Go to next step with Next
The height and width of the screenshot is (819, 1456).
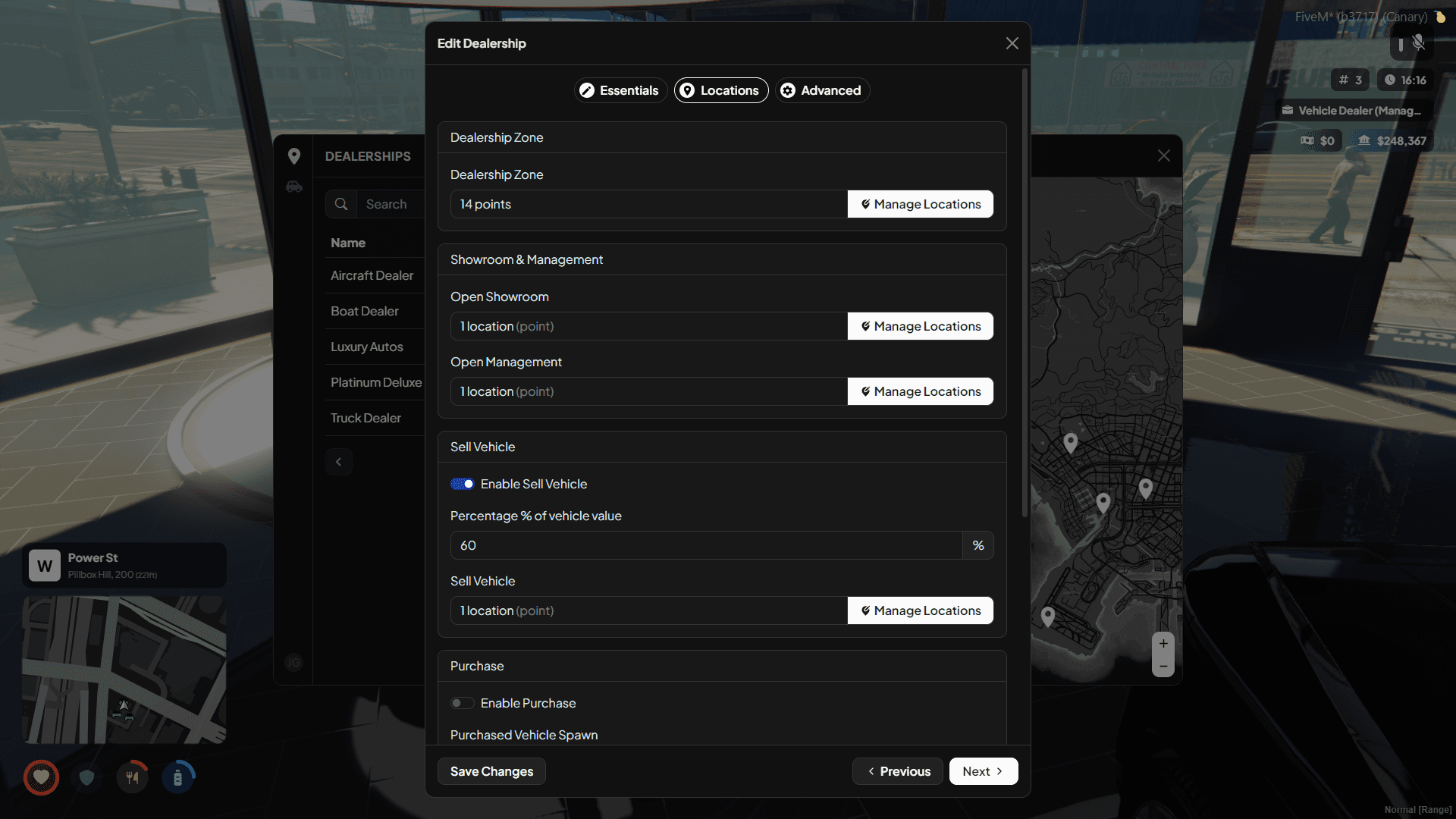(983, 771)
